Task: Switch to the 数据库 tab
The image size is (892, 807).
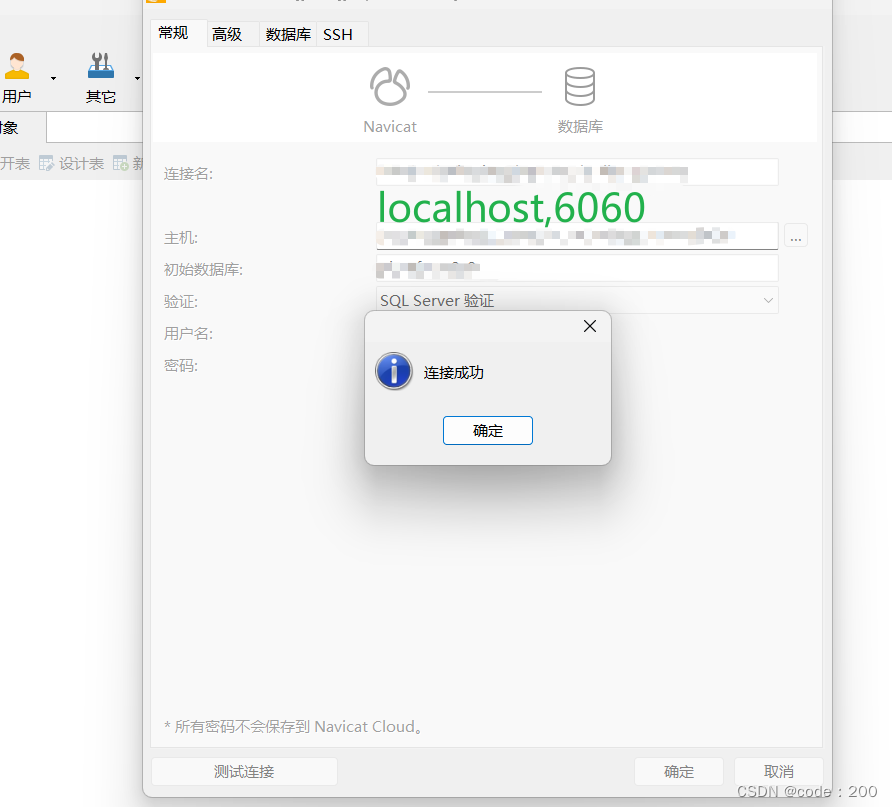Action: tap(288, 35)
